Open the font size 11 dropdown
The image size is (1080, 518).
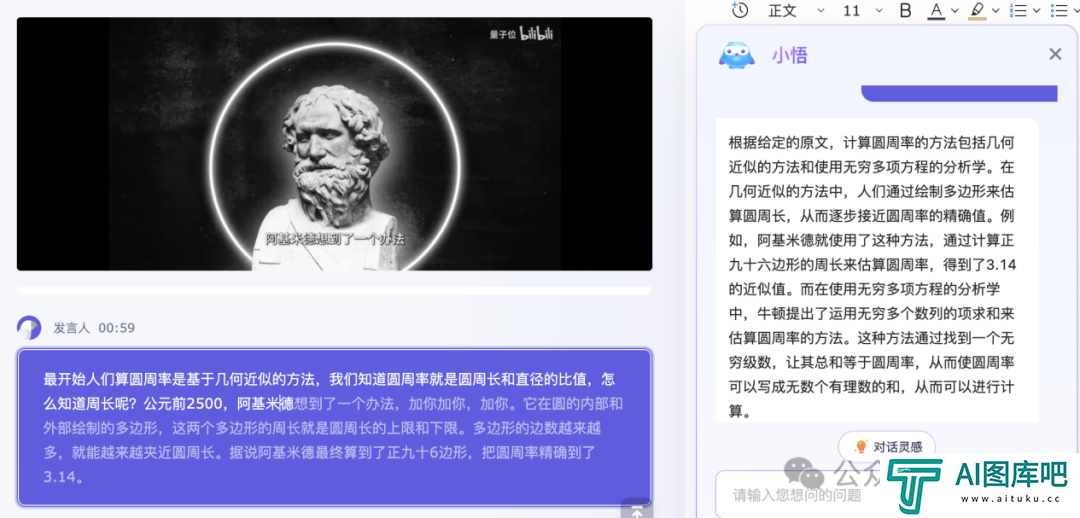[863, 10]
